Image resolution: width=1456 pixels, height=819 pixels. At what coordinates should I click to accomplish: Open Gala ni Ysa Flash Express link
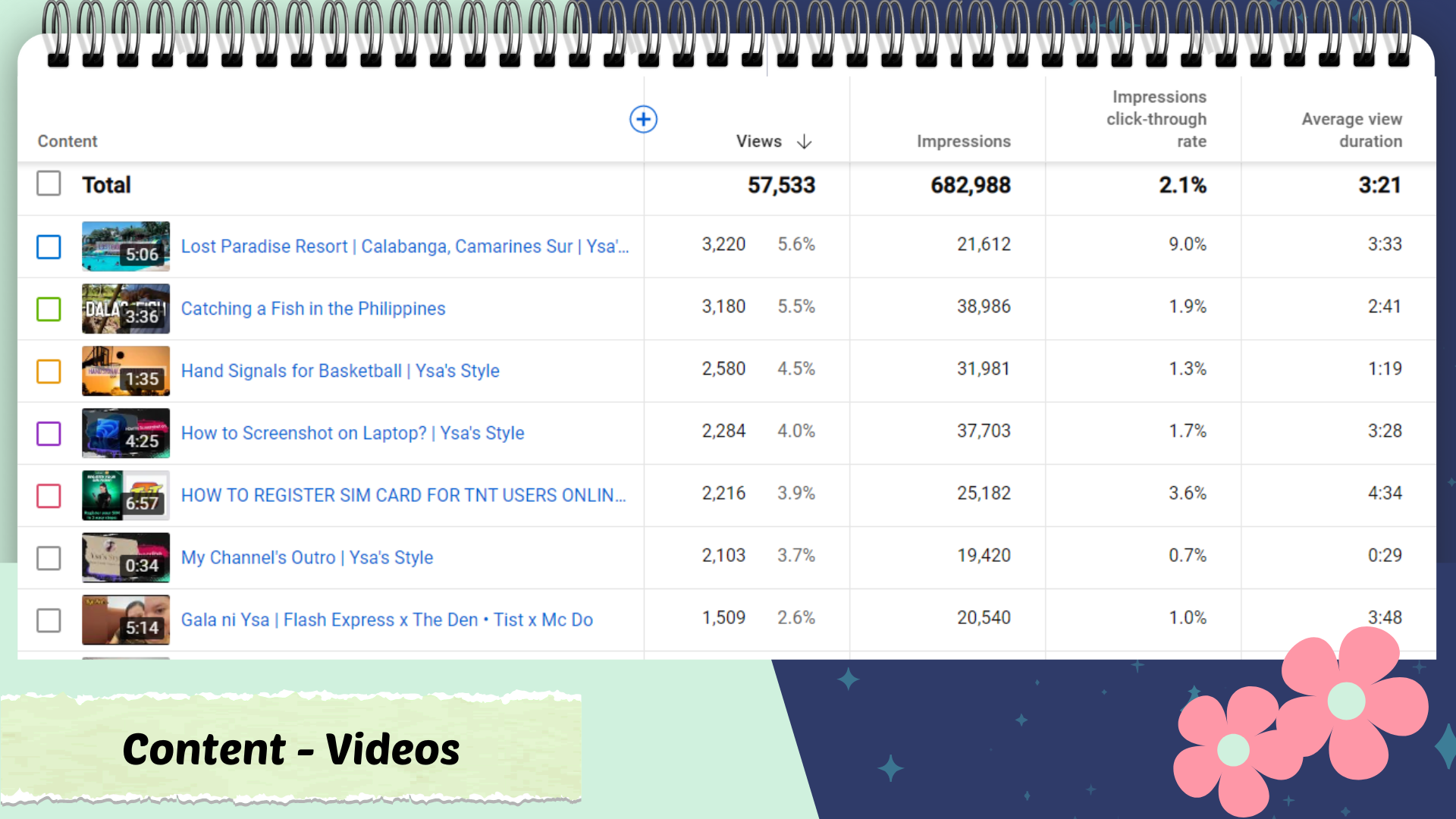coord(386,620)
